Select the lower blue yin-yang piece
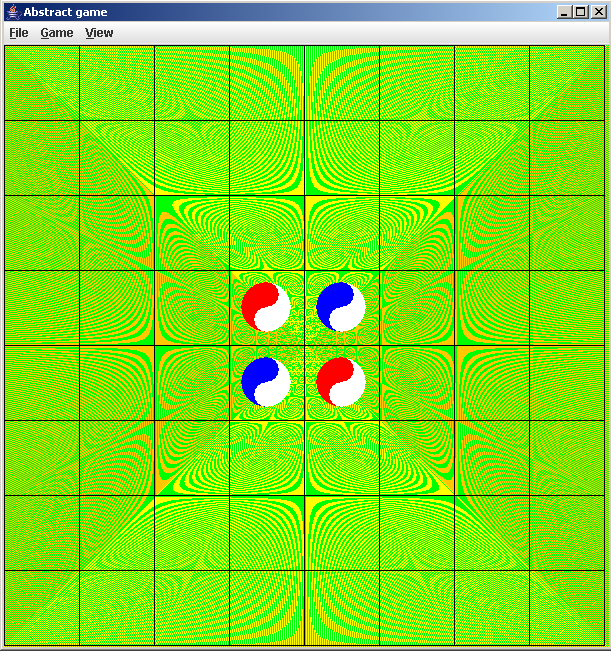 [266, 382]
